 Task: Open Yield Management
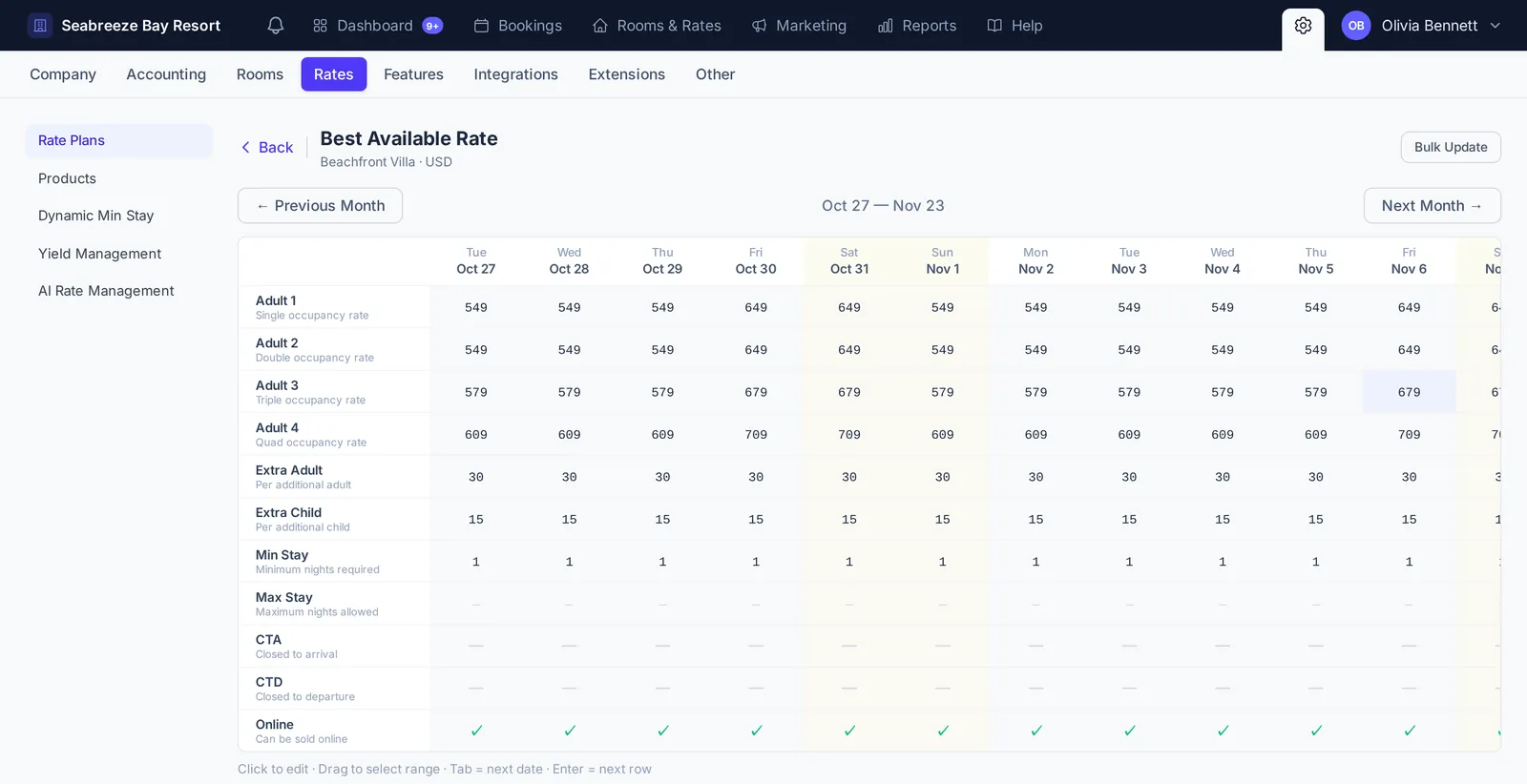pyautogui.click(x=118, y=254)
